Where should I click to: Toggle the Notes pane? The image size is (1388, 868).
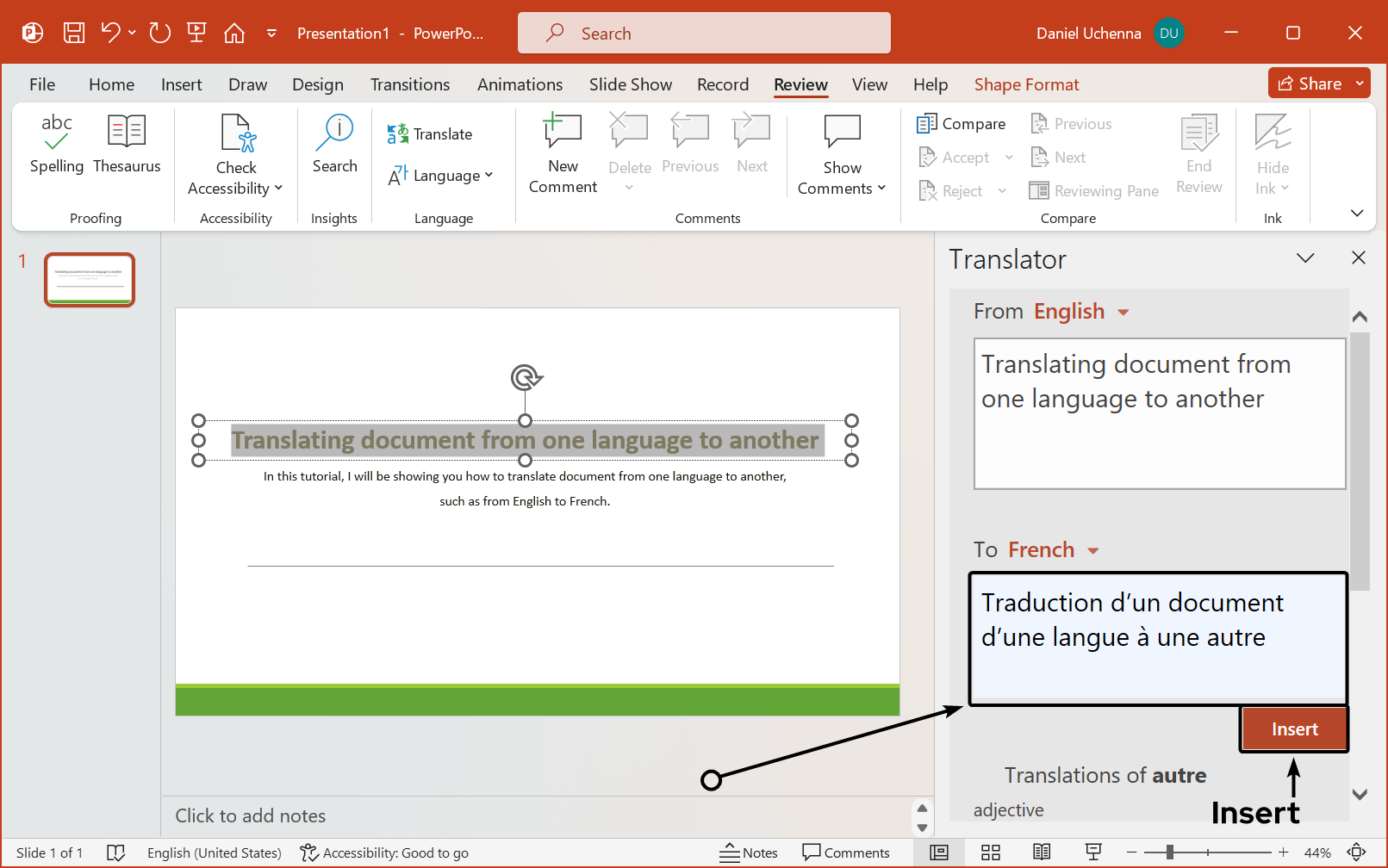(749, 852)
